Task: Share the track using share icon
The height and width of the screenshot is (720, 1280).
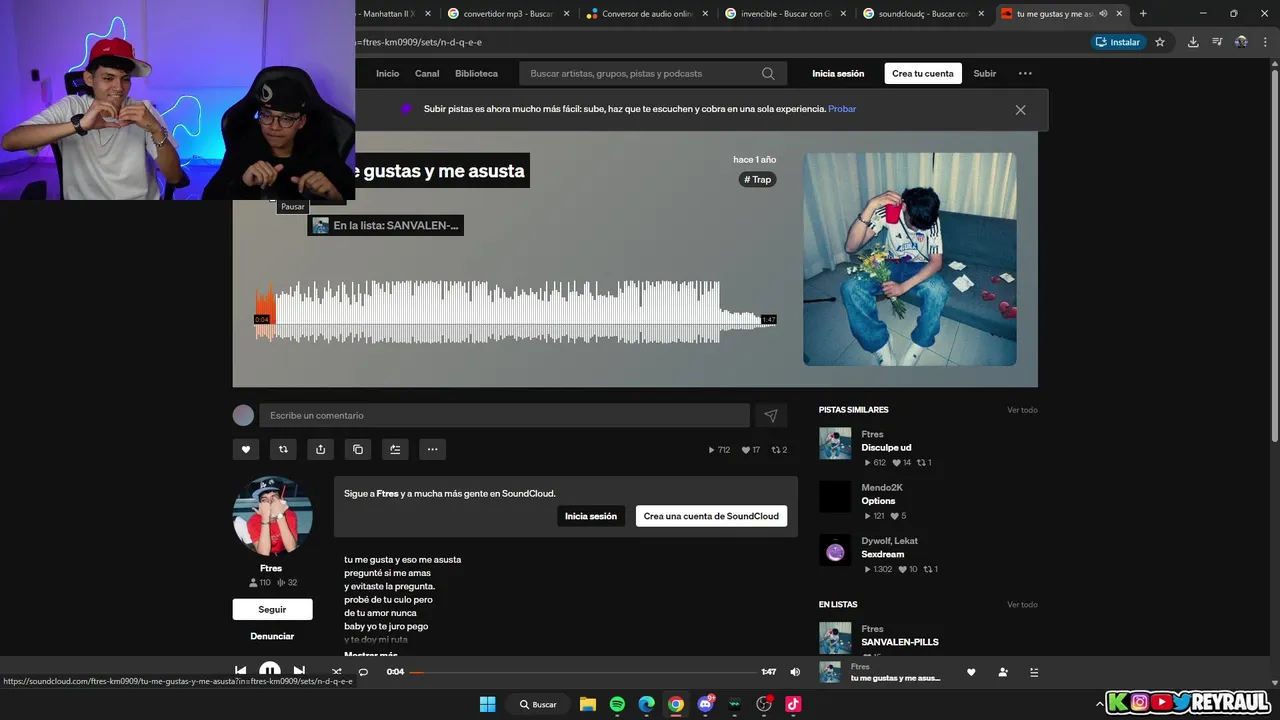Action: coord(320,449)
